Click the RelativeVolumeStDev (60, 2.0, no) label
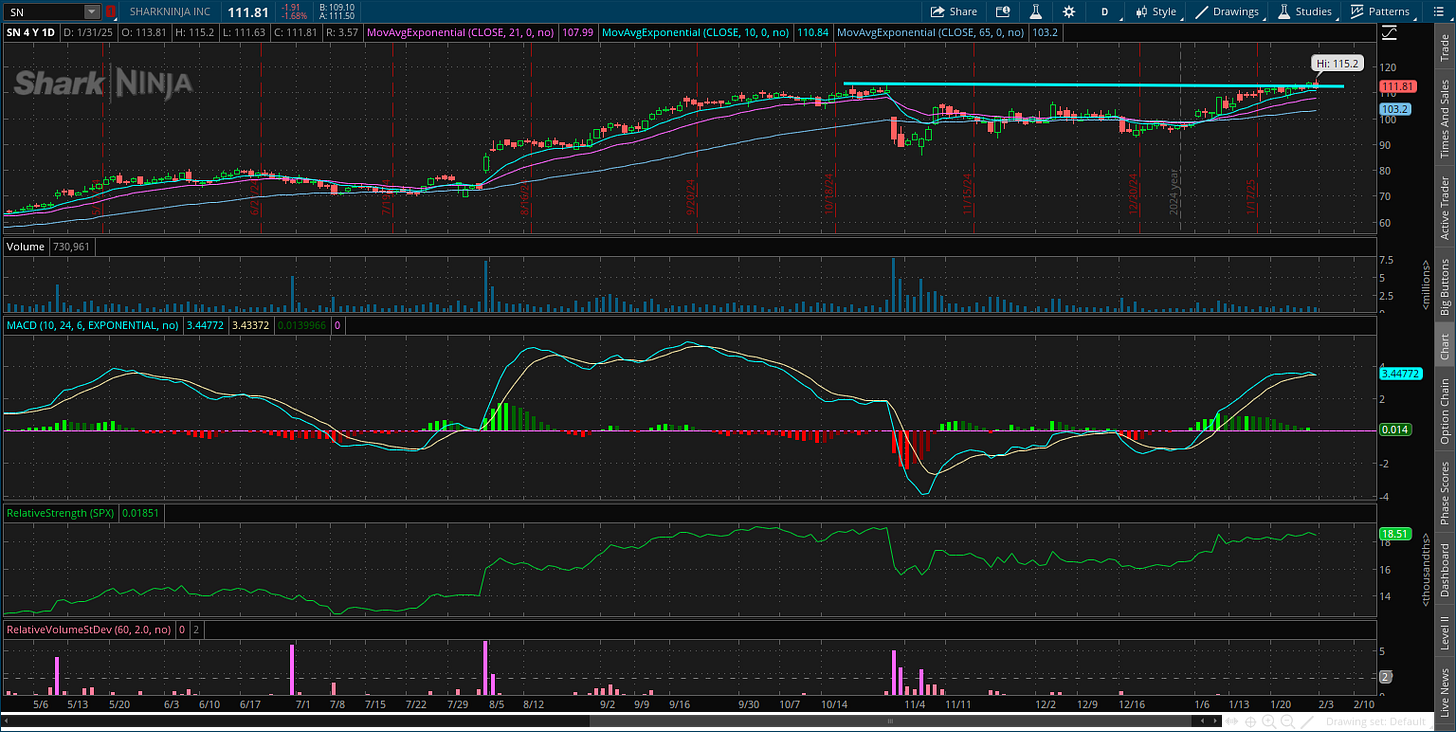 87,630
